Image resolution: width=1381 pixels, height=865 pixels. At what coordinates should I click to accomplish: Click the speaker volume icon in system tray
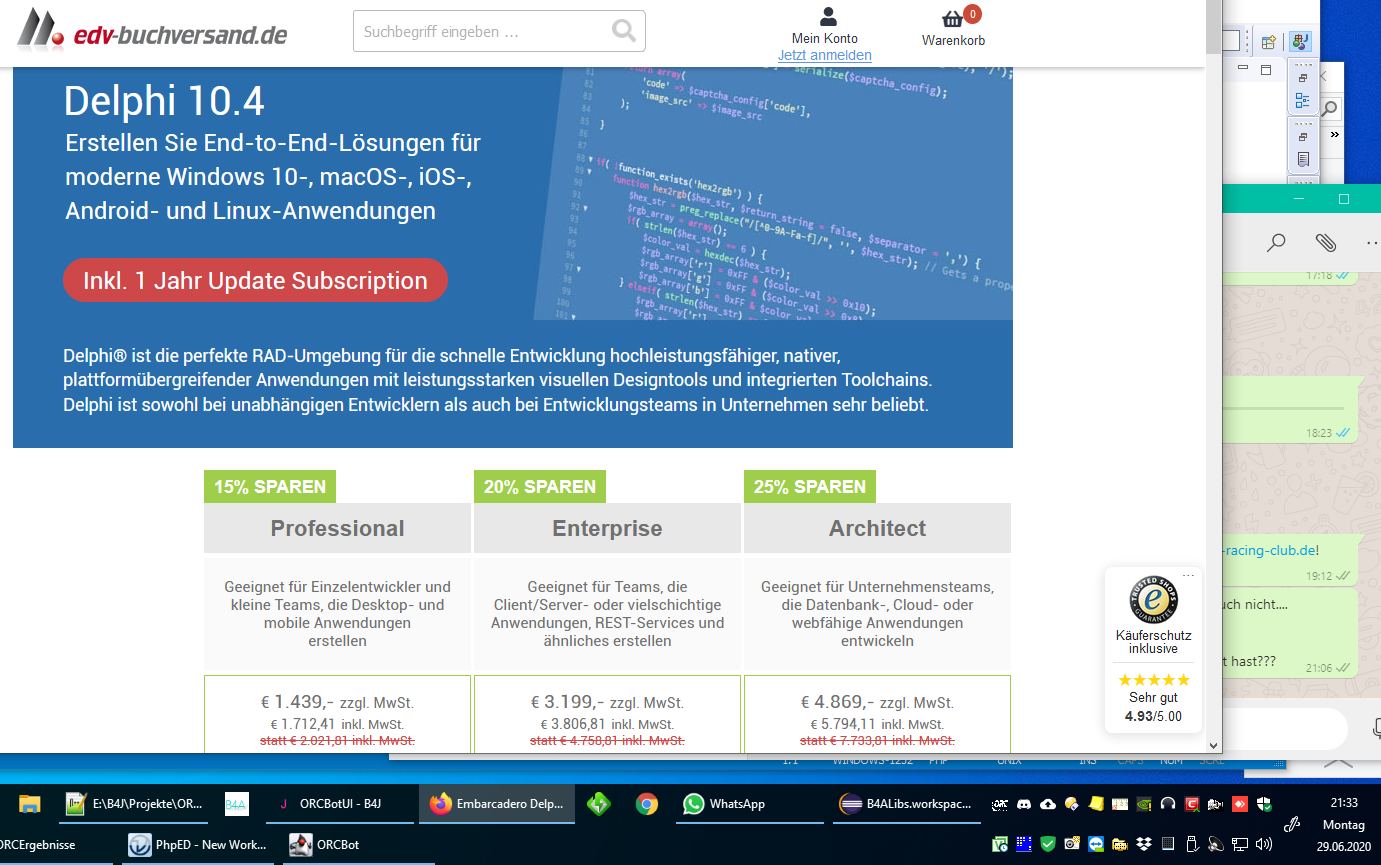coord(1263,844)
